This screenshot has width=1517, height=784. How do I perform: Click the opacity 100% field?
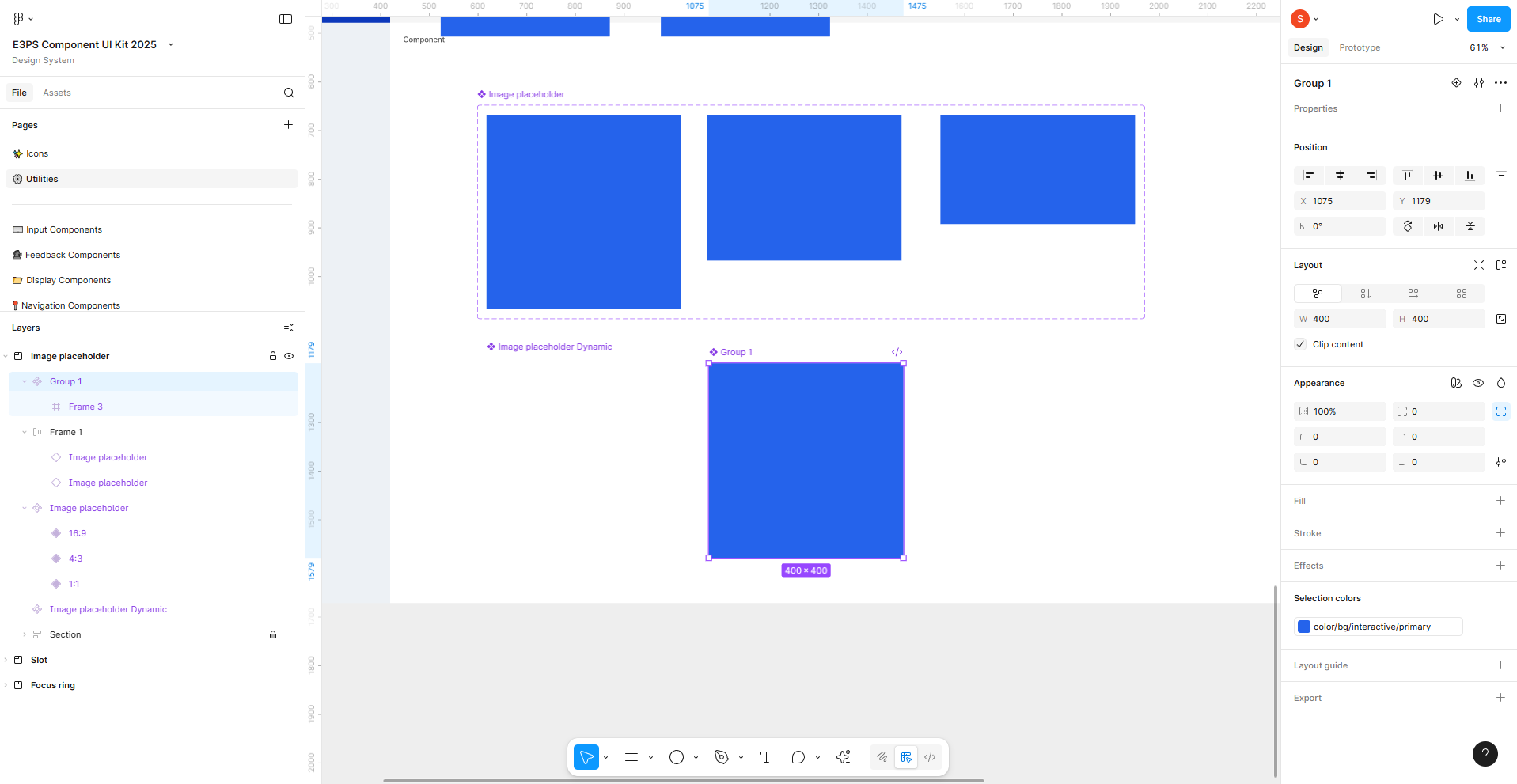click(x=1340, y=411)
